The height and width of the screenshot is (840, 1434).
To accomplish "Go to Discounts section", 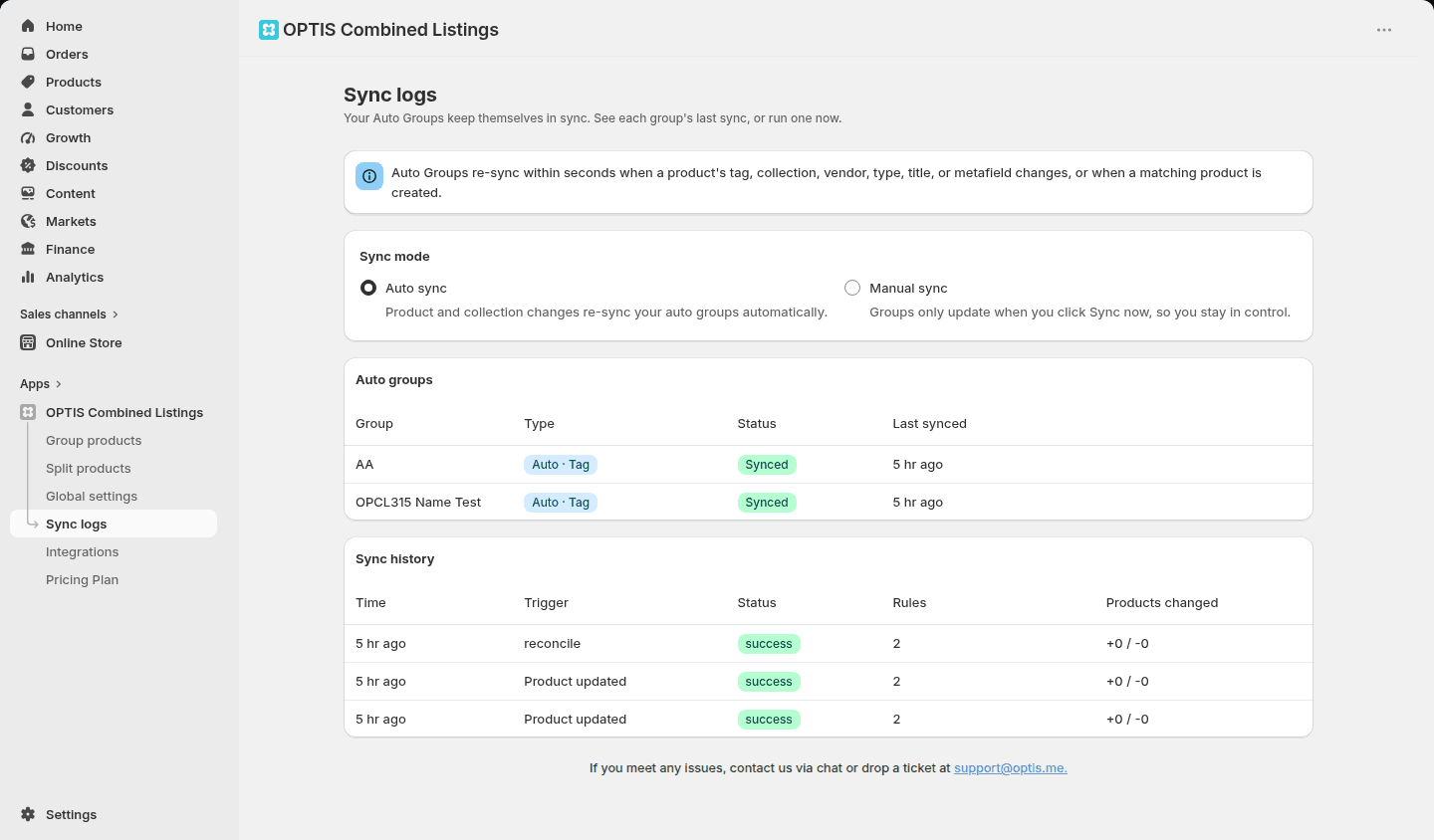I will tap(77, 165).
